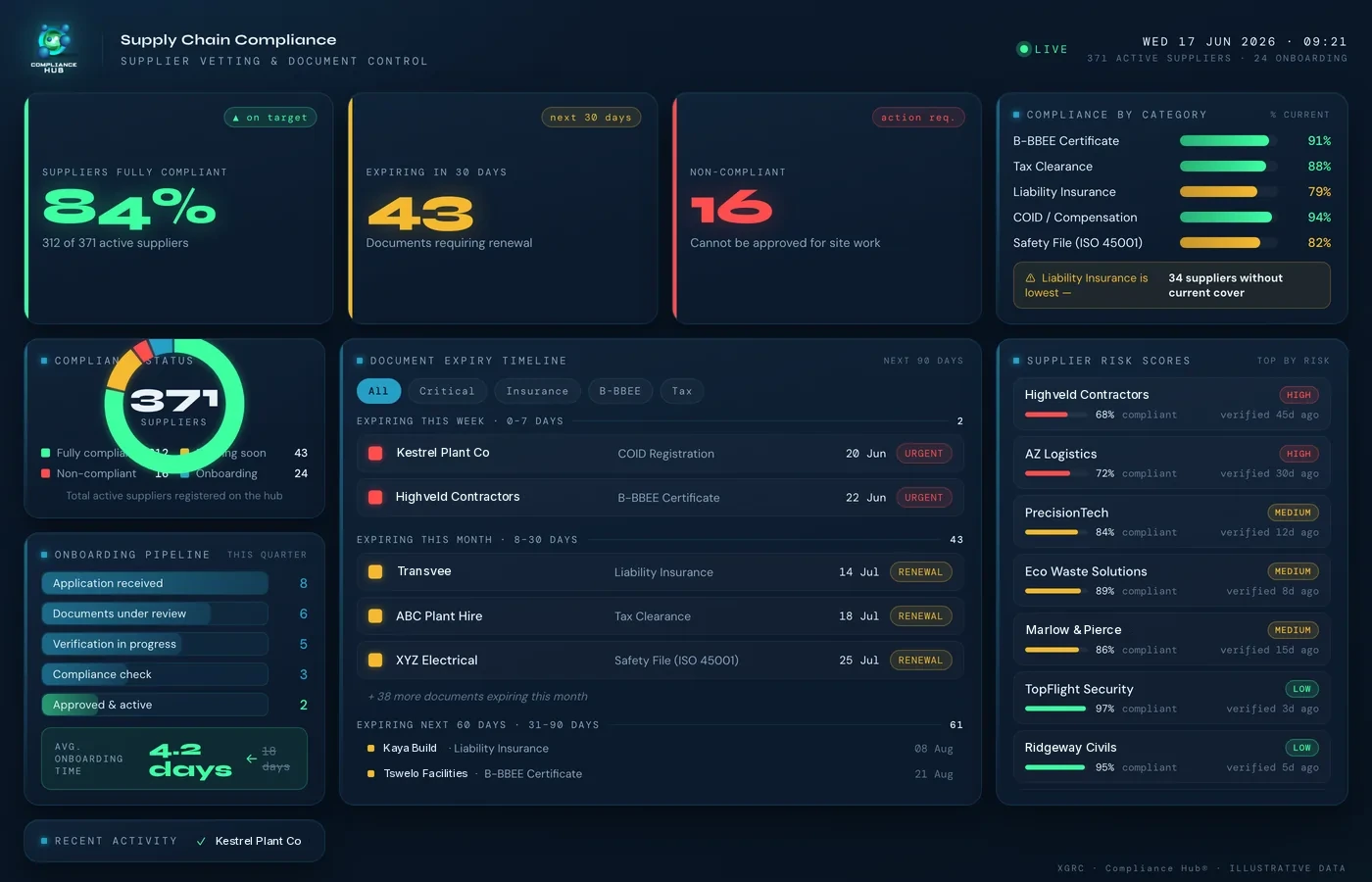Viewport: 1372px width, 882px height.
Task: Click the left arrow in the Avg. Onboarding Time box
Action: [252, 759]
